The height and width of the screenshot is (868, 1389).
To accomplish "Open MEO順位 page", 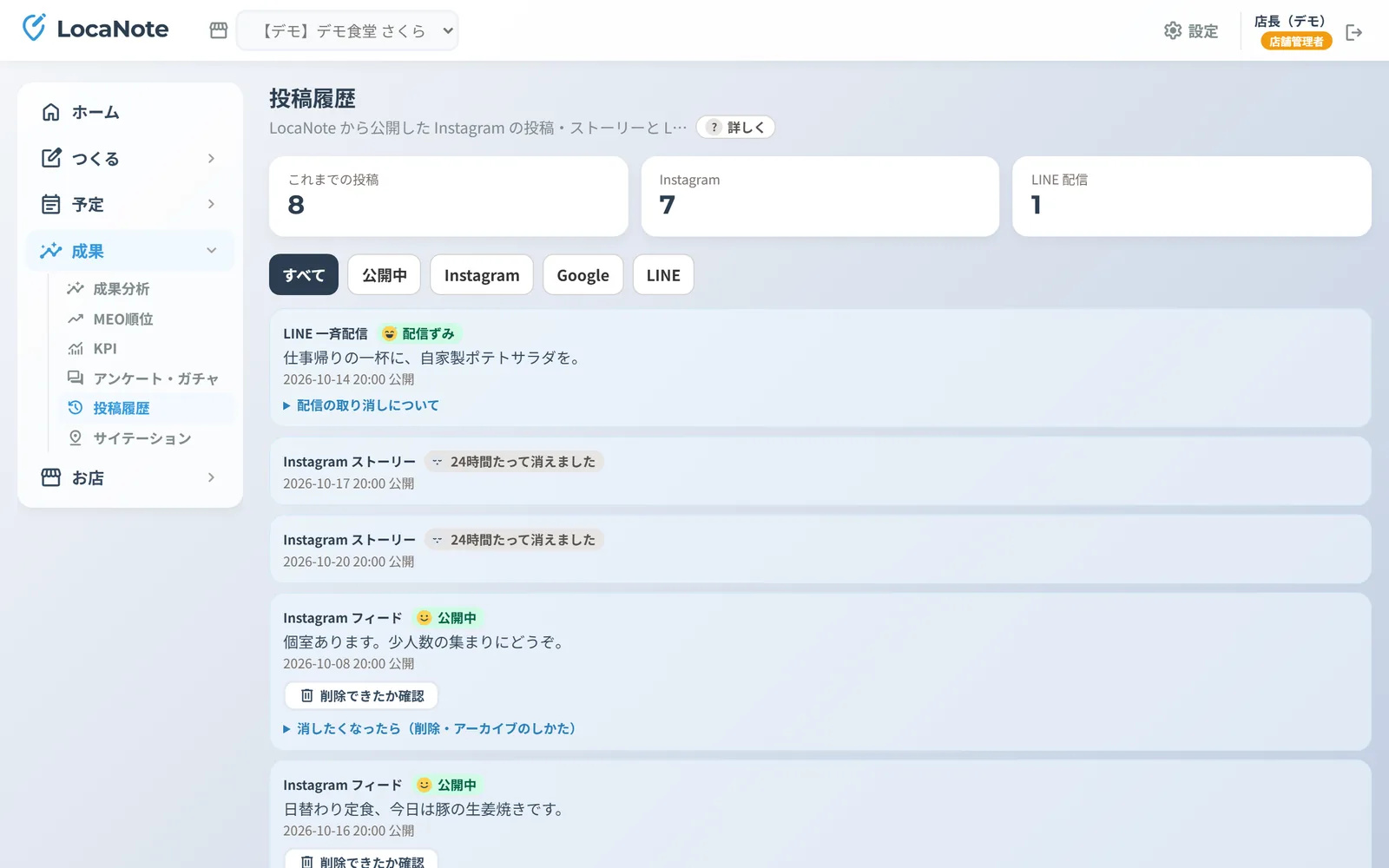I will (122, 319).
